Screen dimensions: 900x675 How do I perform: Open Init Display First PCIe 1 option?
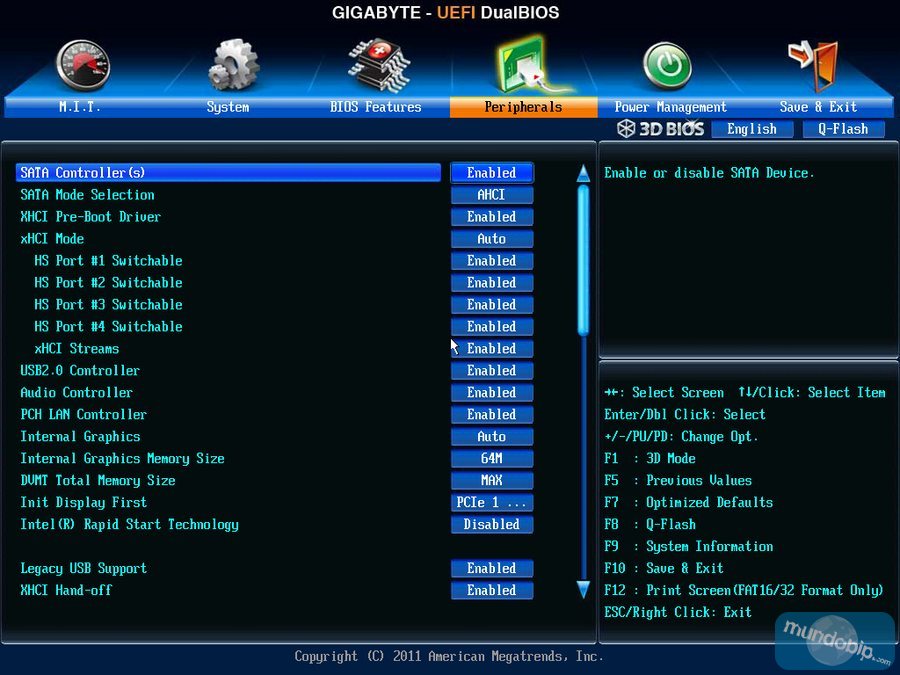point(492,502)
